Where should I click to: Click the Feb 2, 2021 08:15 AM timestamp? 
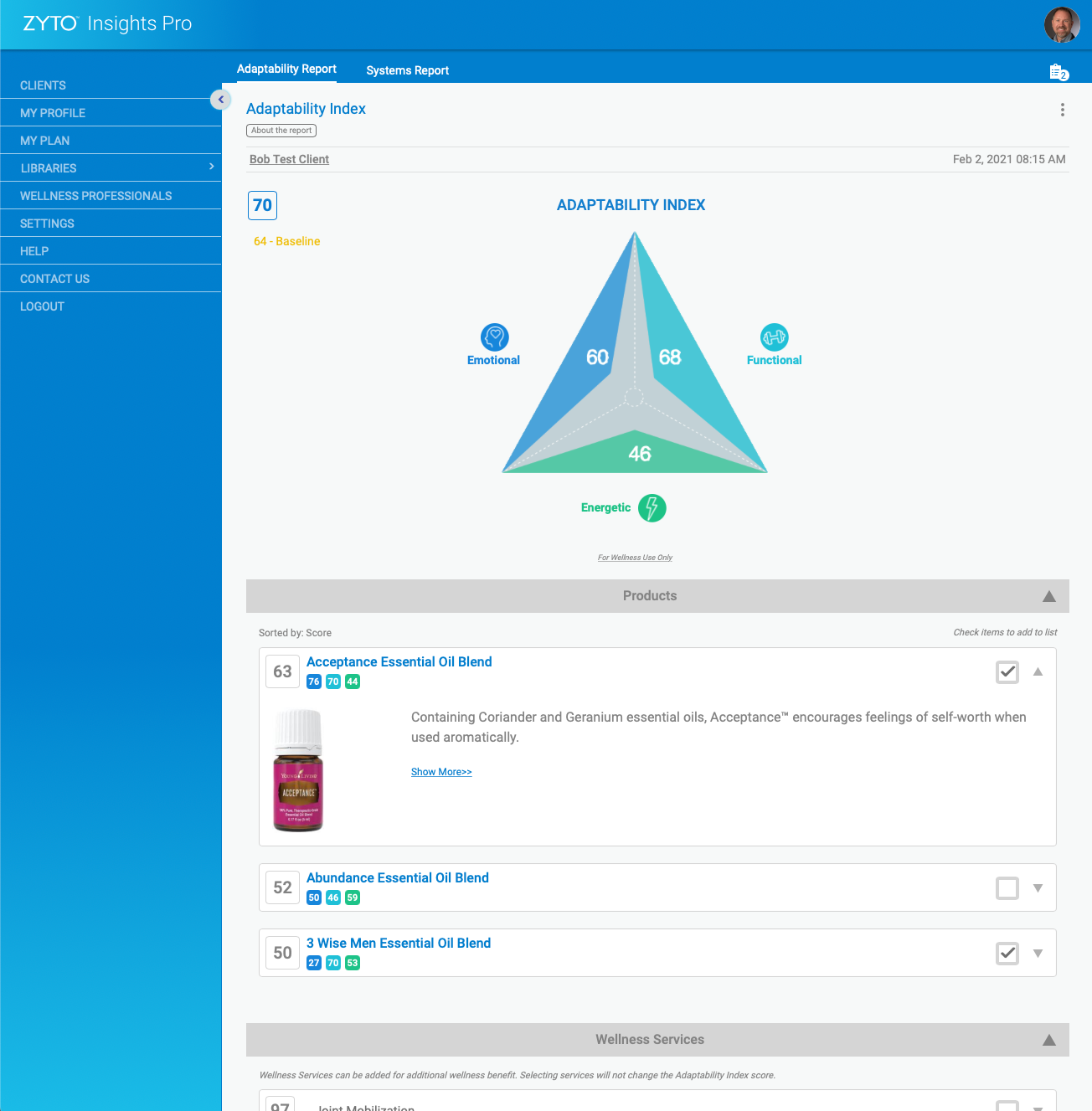click(x=1009, y=159)
